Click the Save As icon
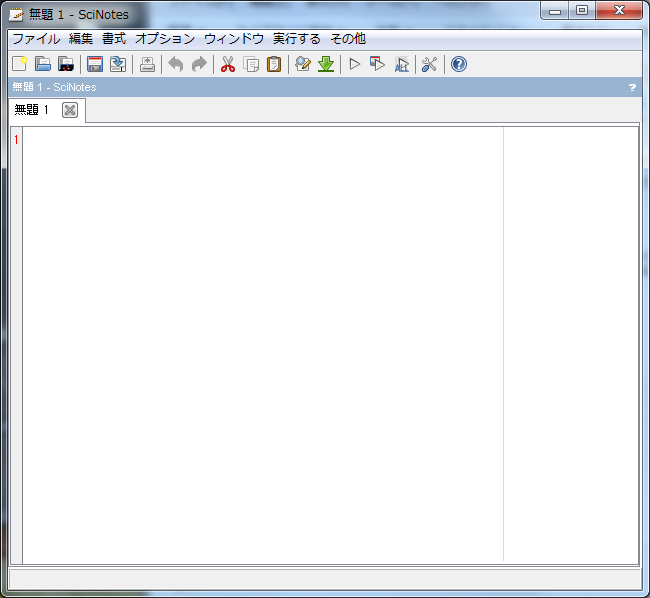This screenshot has height=598, width=650. point(118,64)
